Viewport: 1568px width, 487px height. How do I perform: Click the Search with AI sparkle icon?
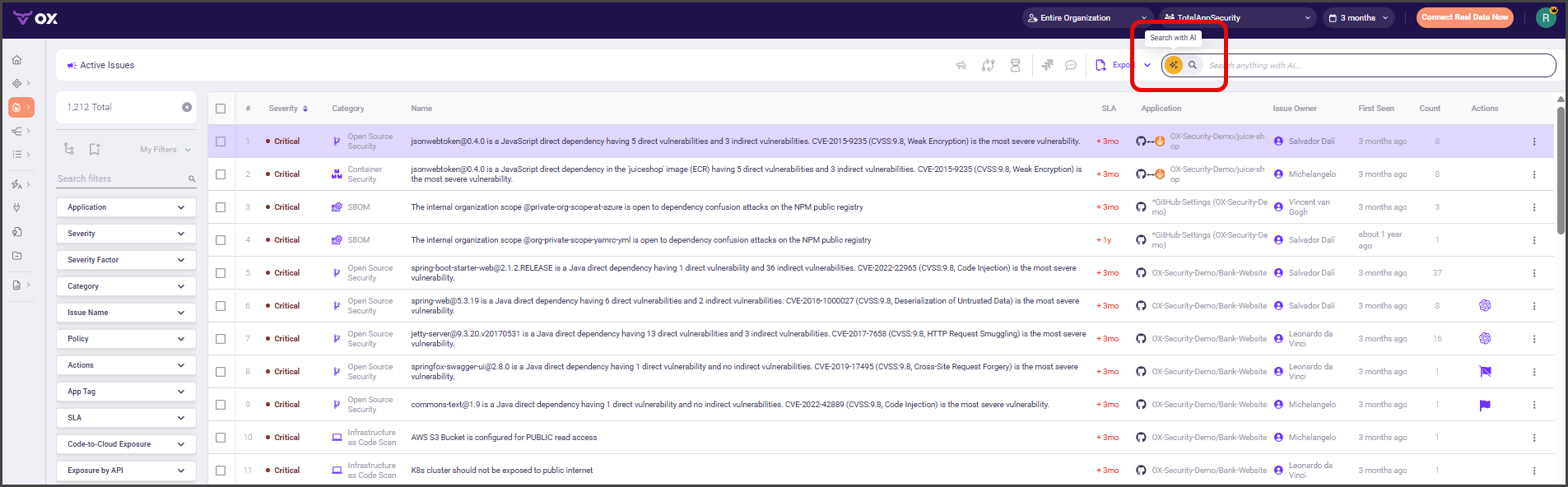click(x=1174, y=65)
